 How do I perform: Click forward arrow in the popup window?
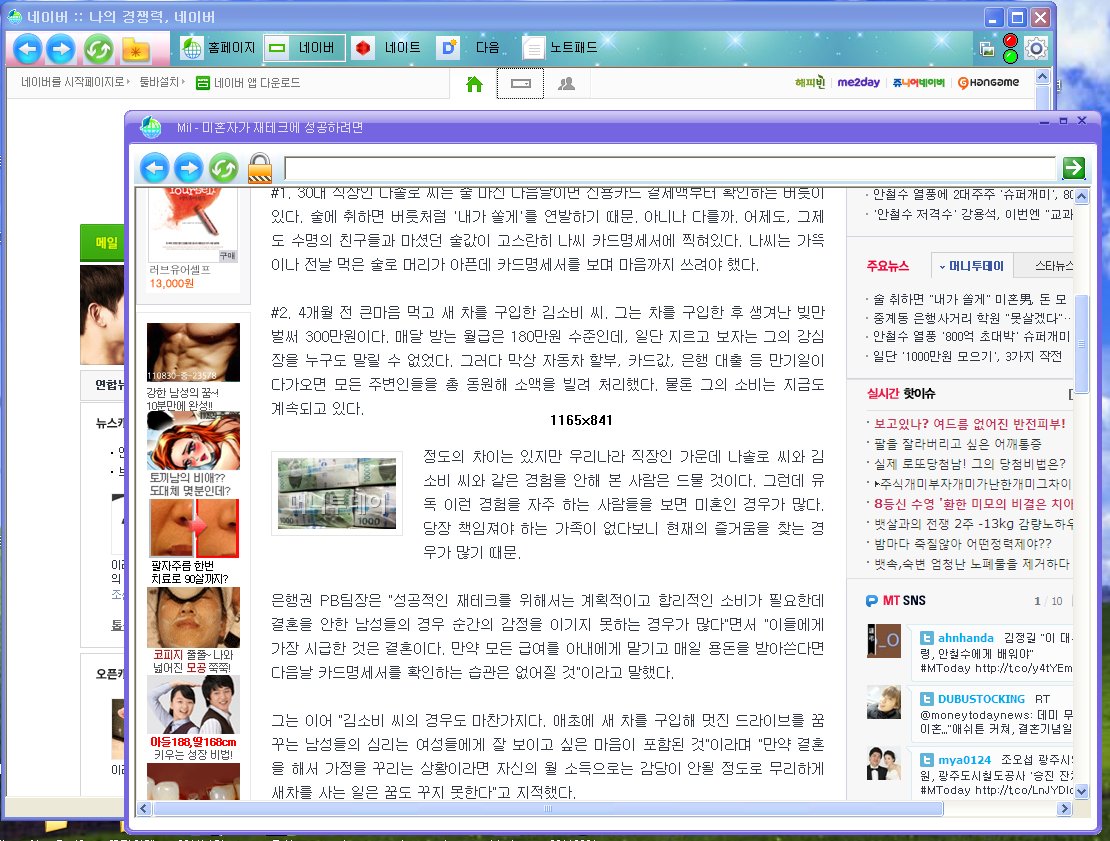click(x=188, y=168)
